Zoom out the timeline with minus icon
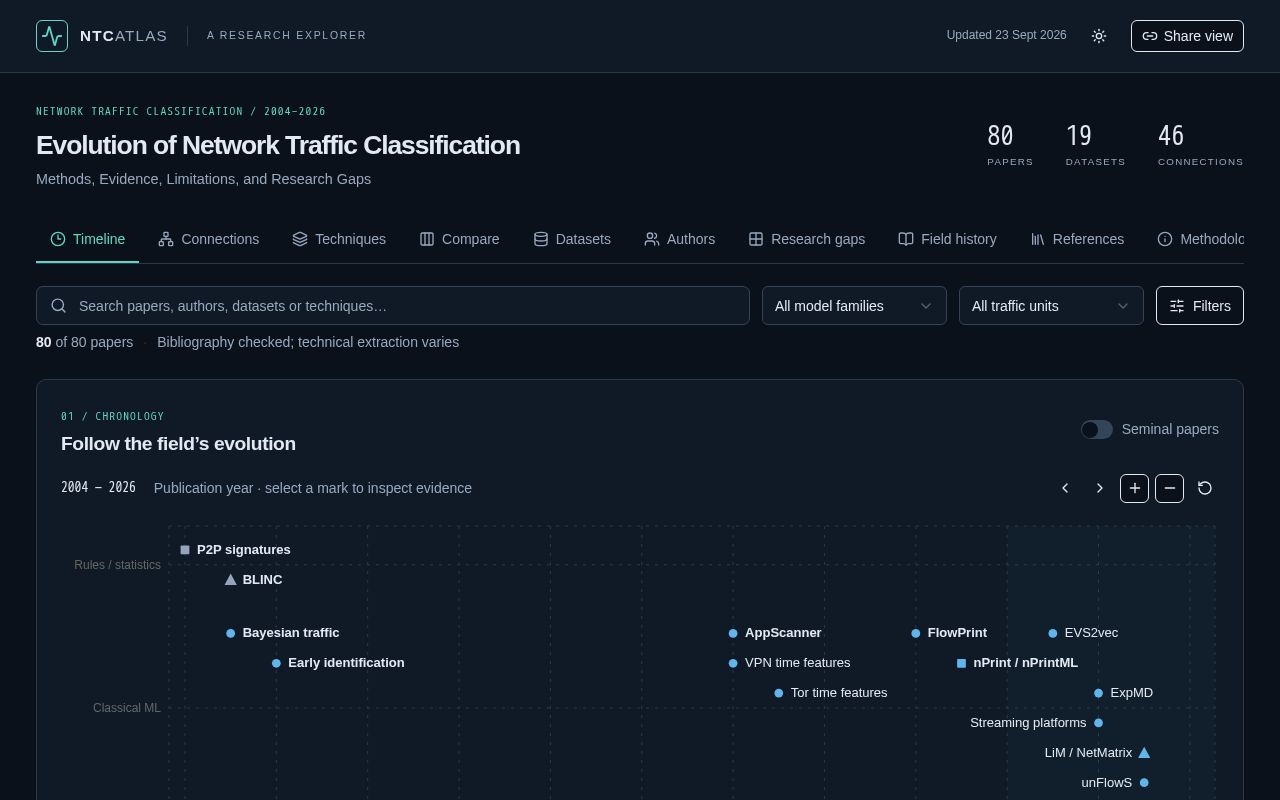The image size is (1280, 800). coord(1169,488)
